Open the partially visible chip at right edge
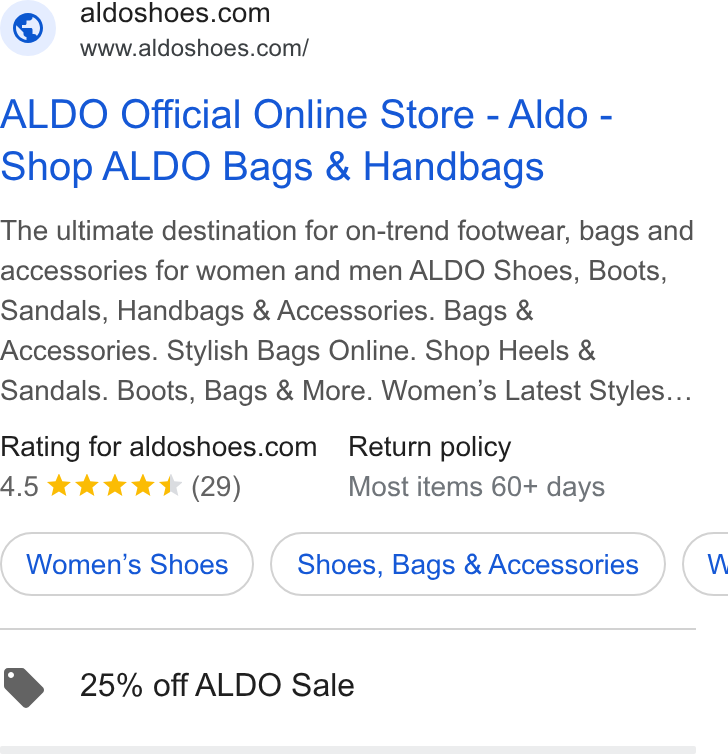Image resolution: width=728 pixels, height=754 pixels. pyautogui.click(x=705, y=564)
